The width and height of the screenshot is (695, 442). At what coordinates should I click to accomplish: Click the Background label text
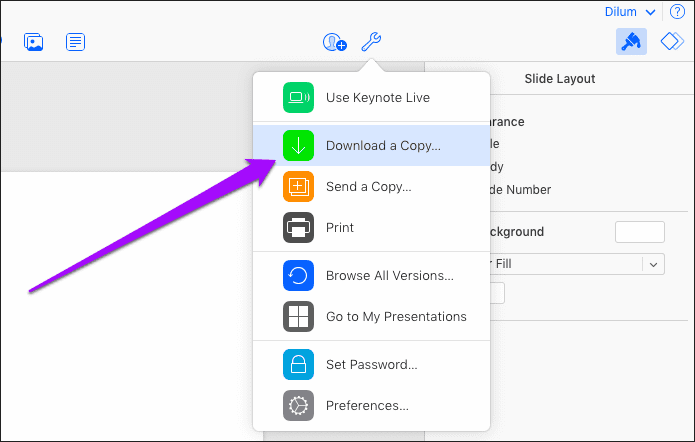tap(517, 232)
